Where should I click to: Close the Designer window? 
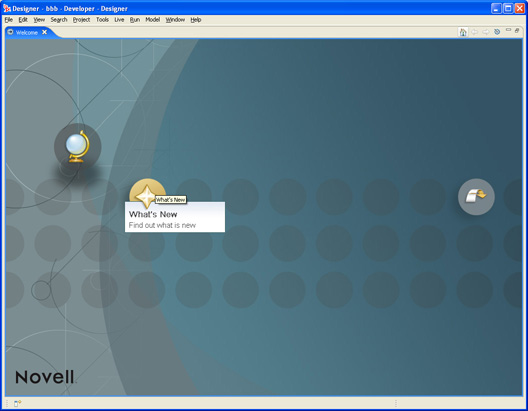click(x=520, y=8)
